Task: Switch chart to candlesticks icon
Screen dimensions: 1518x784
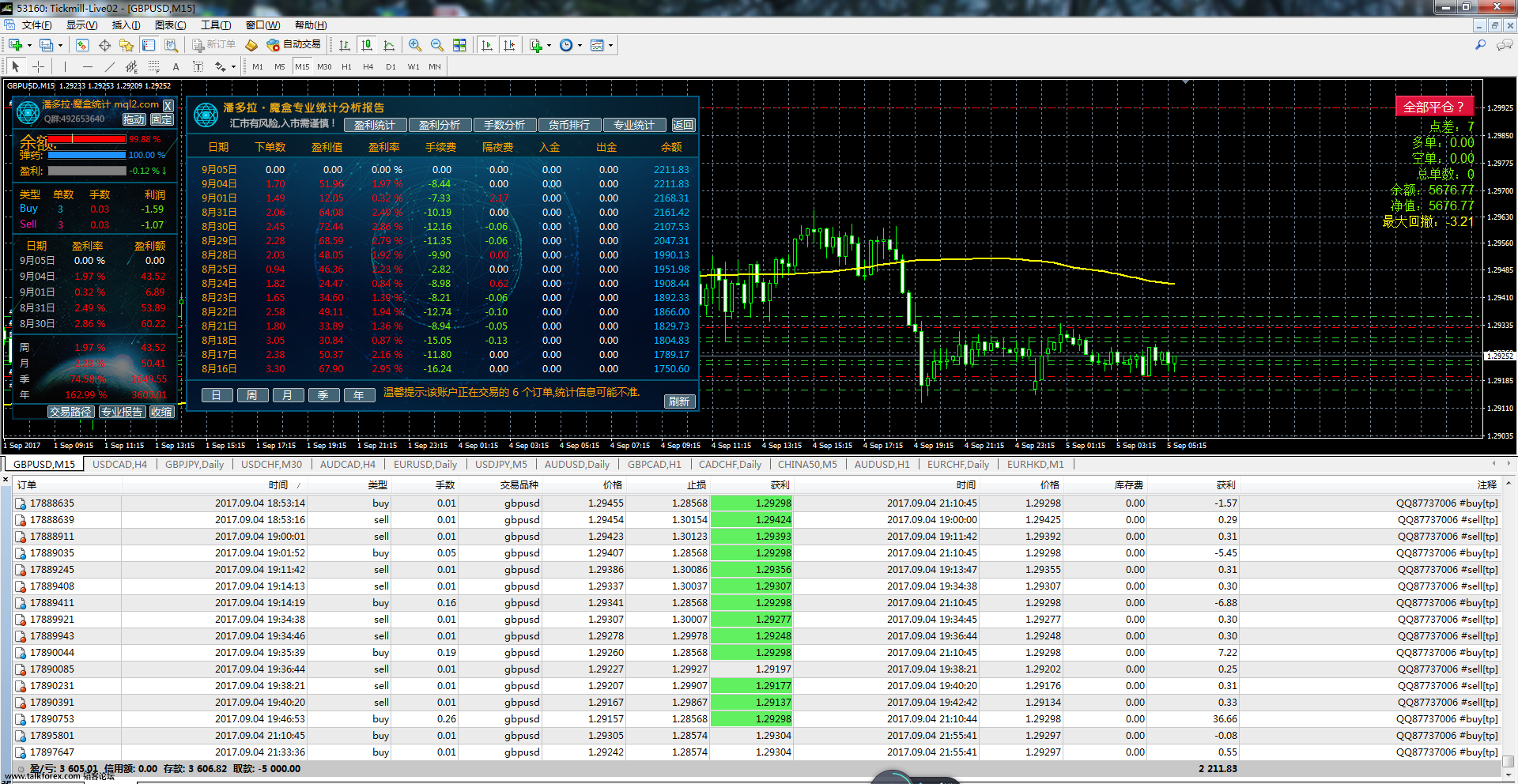Action: pyautogui.click(x=367, y=45)
